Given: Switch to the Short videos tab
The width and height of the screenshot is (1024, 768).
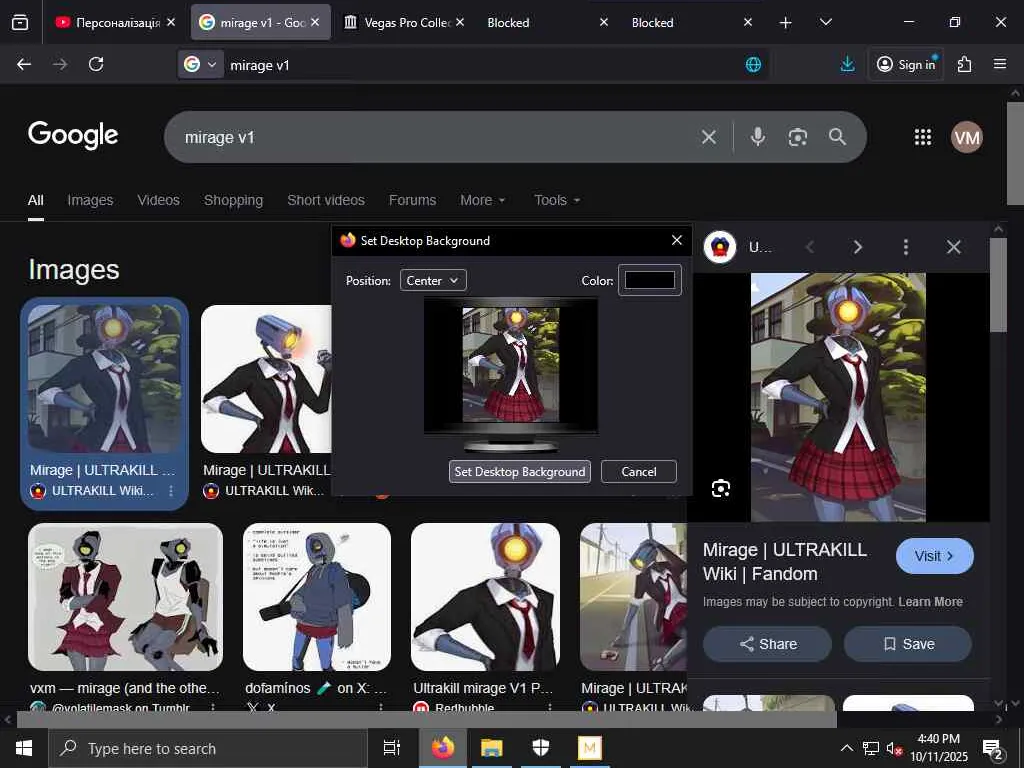Looking at the screenshot, I should tap(326, 200).
